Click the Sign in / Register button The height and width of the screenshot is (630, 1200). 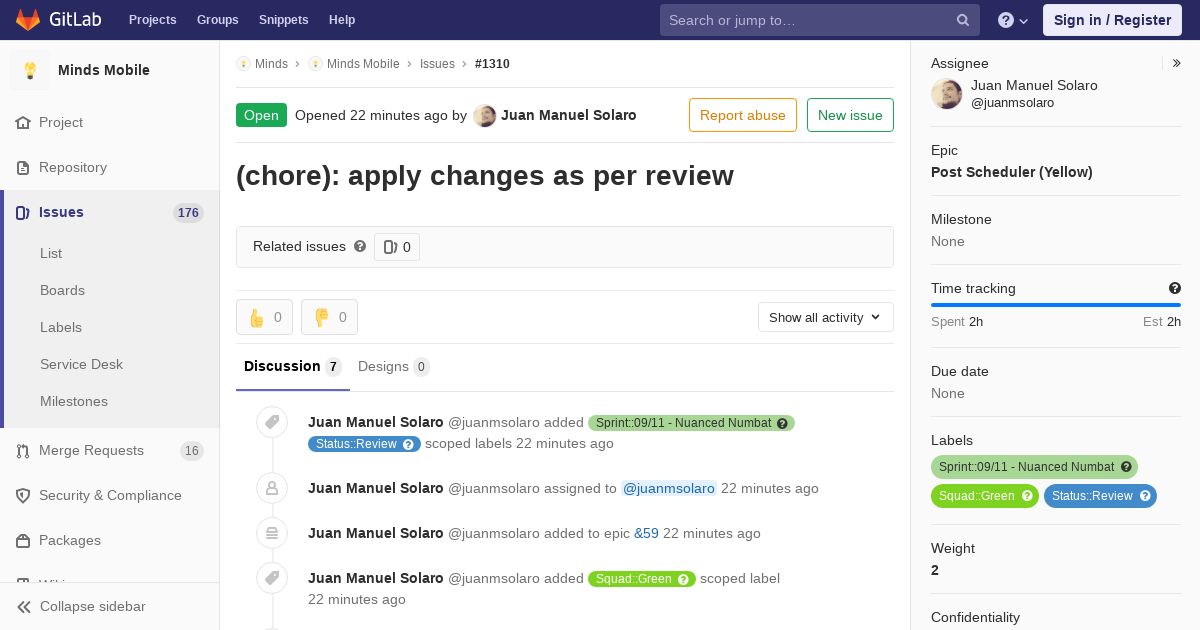1113,20
